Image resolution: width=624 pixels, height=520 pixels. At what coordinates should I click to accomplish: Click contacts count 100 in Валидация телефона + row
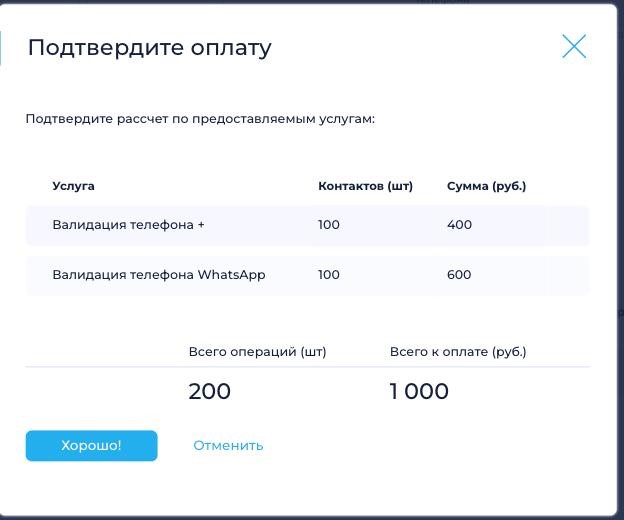[329, 225]
